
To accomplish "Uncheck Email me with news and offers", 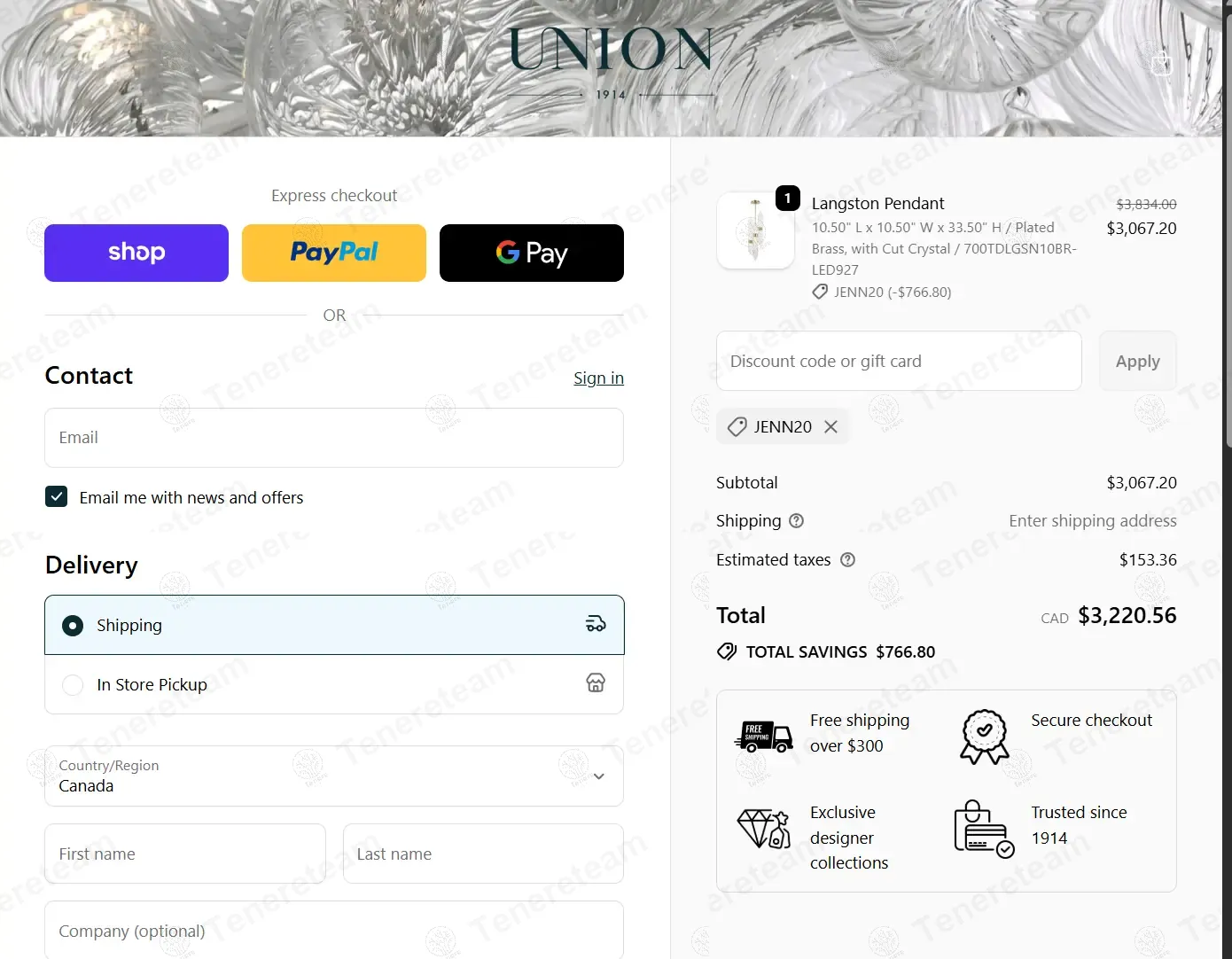I will click(x=57, y=497).
